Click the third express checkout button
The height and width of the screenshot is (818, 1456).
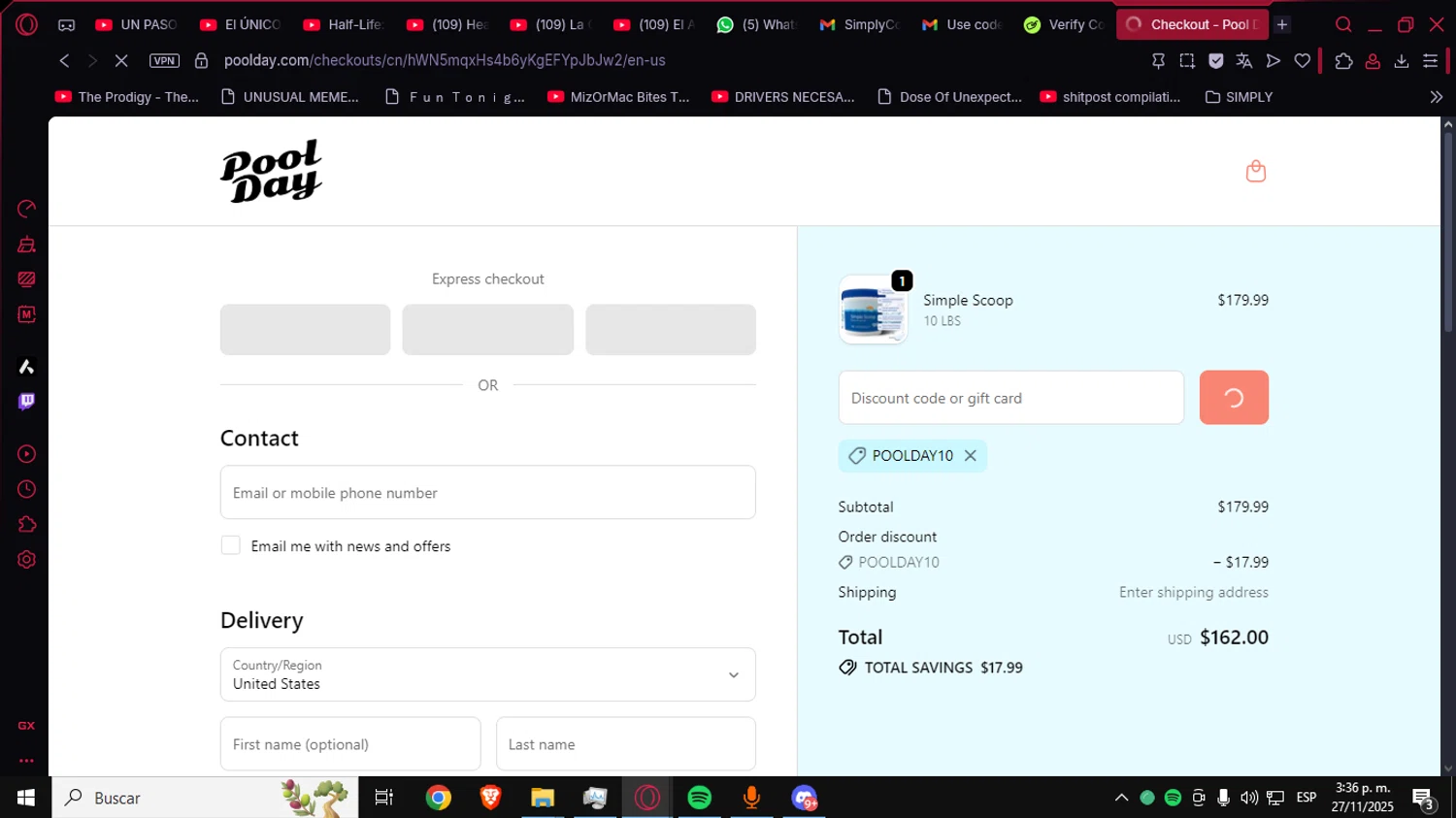tap(671, 330)
